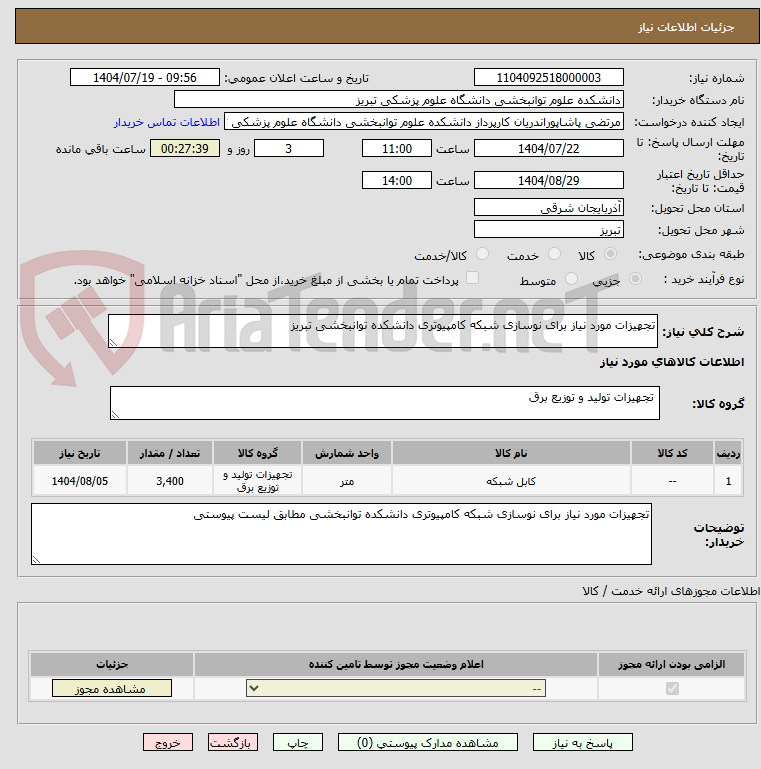
Task: Click the پاسخ به نیاز button
Action: (x=583, y=743)
